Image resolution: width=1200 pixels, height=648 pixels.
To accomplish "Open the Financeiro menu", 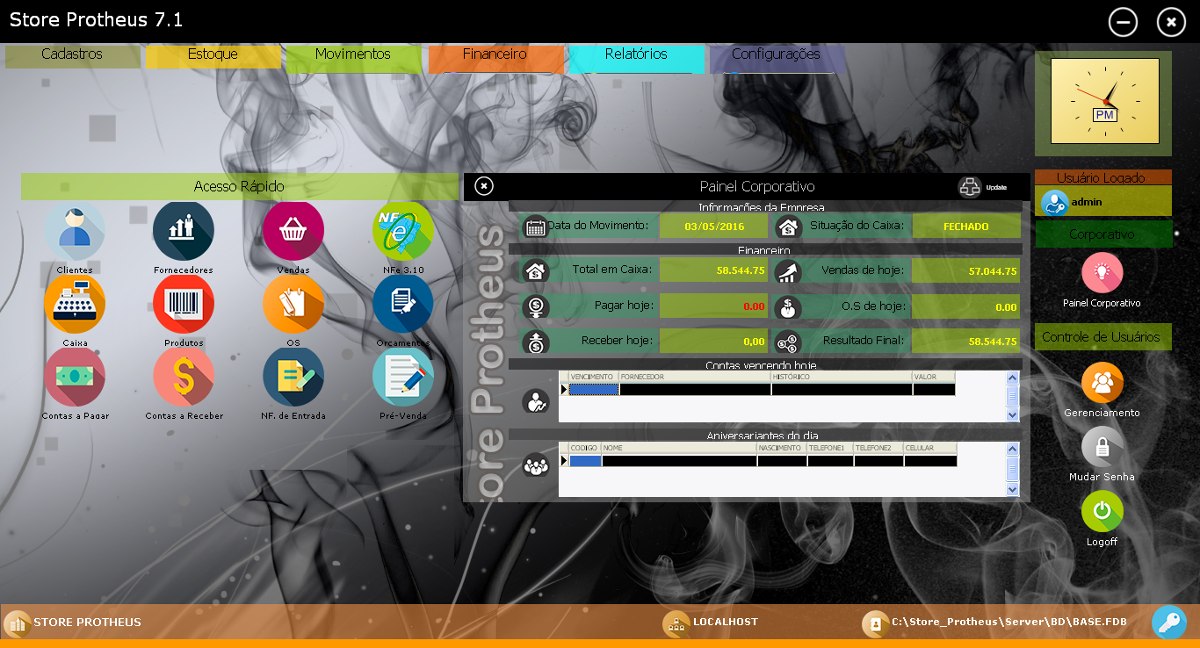I will pyautogui.click(x=495, y=55).
